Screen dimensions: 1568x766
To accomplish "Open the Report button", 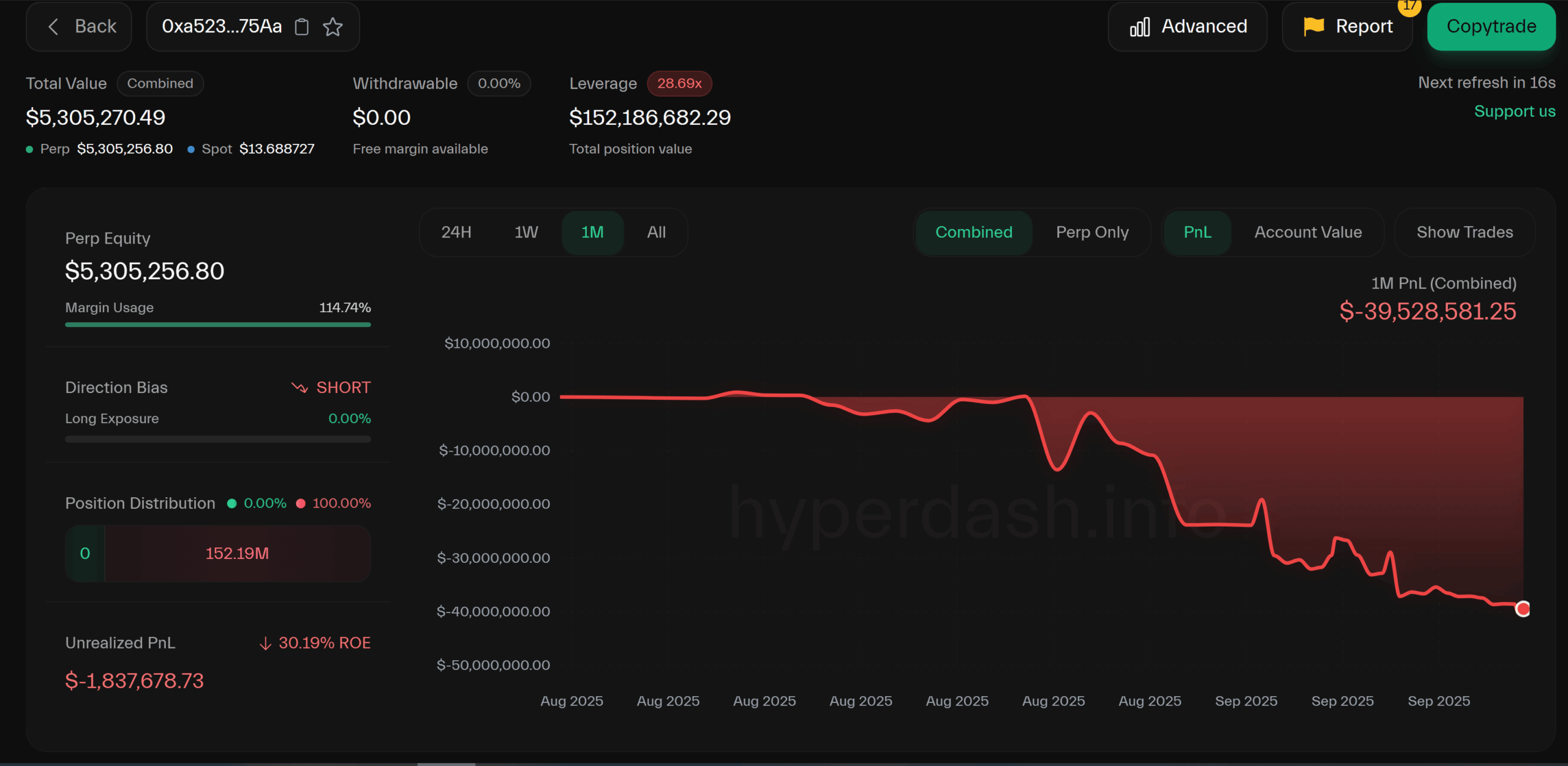I will pos(1347,26).
